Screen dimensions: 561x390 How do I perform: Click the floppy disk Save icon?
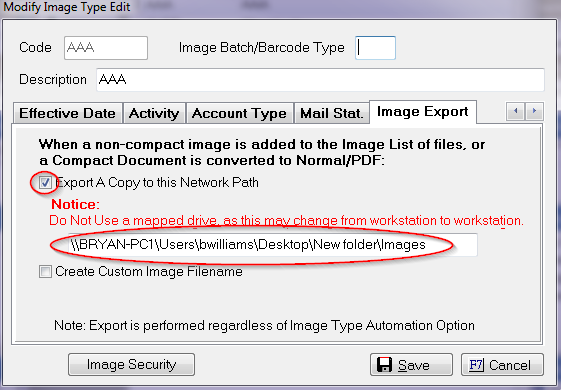(385, 365)
